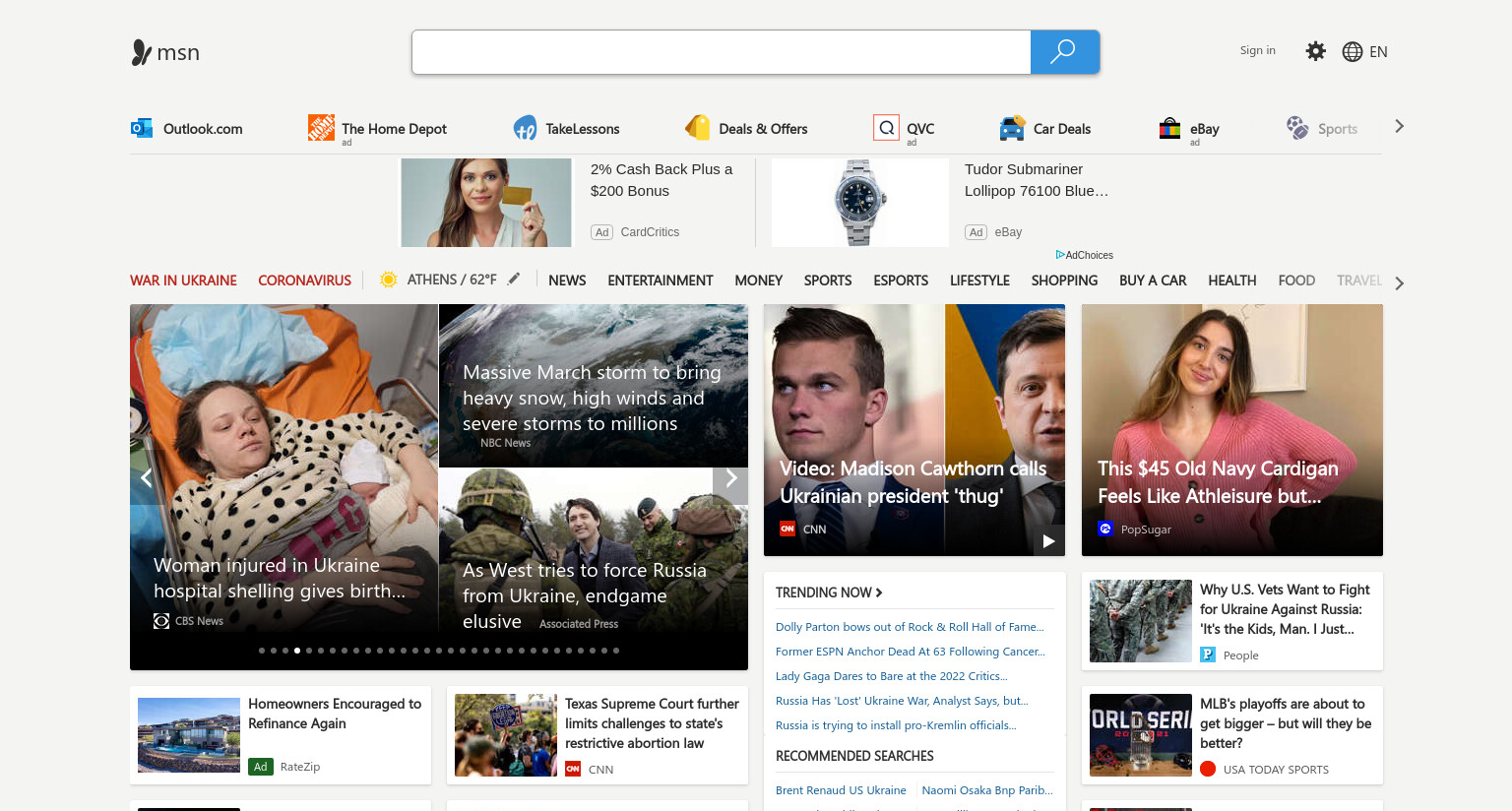Viewport: 1512px width, 811px height.
Task: Click the blue search magnifier button
Action: (1064, 52)
